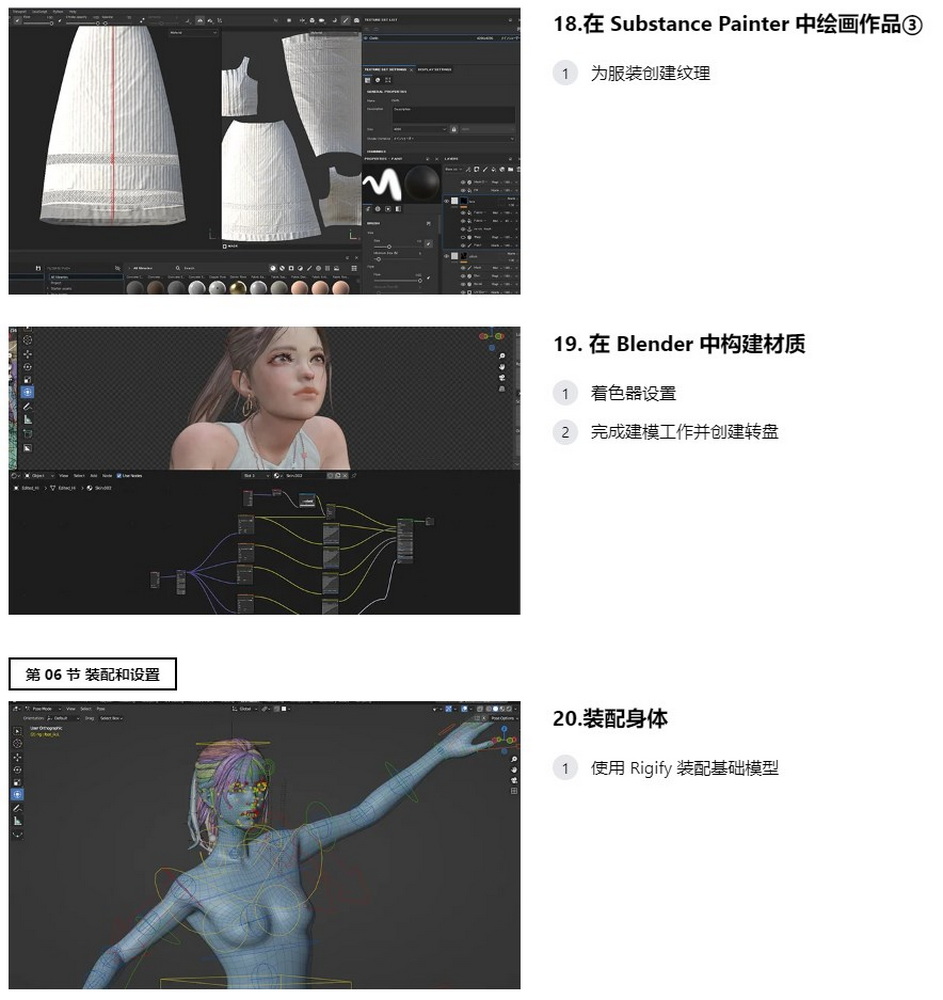Viewport: 943px width, 1000px height.
Task: Select Scale tool in Rigify screenshot
Action: tap(17, 783)
